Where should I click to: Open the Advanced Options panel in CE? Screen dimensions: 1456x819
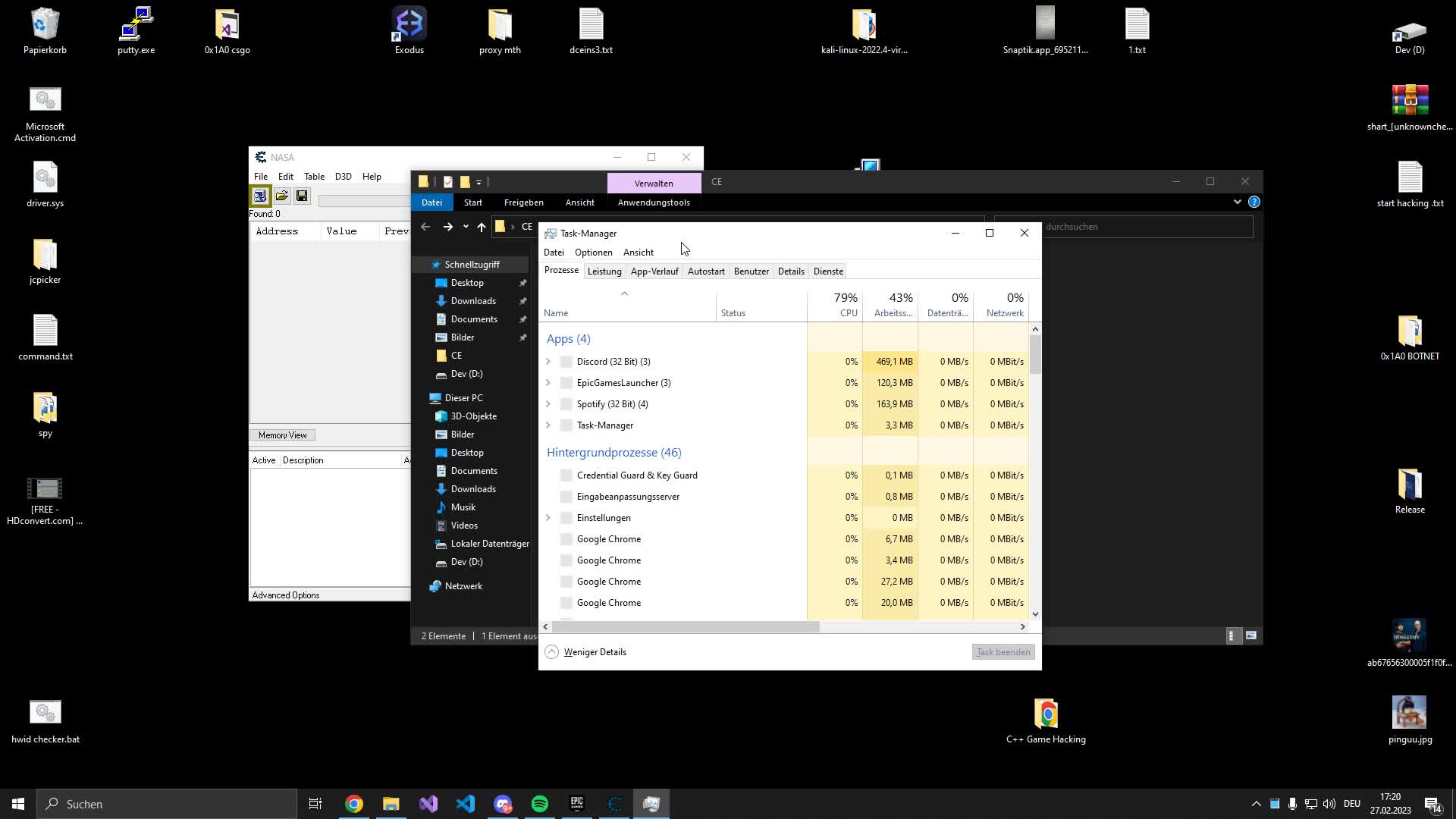click(x=286, y=595)
